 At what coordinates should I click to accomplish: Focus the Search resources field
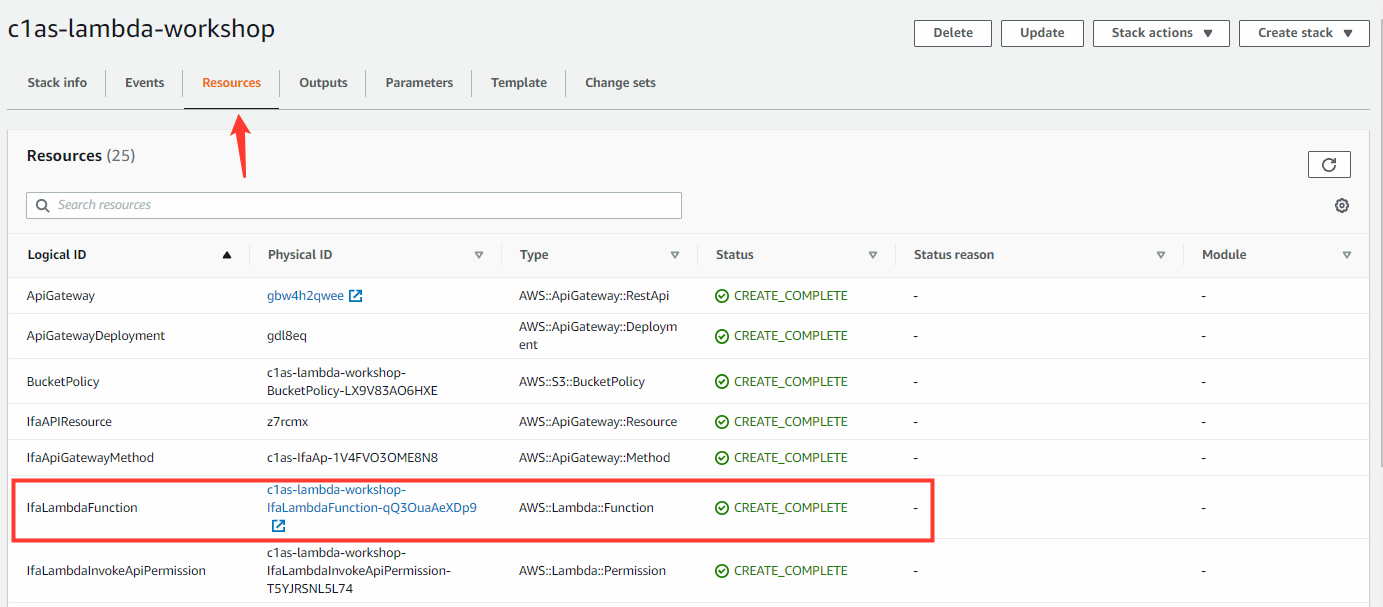click(x=354, y=205)
